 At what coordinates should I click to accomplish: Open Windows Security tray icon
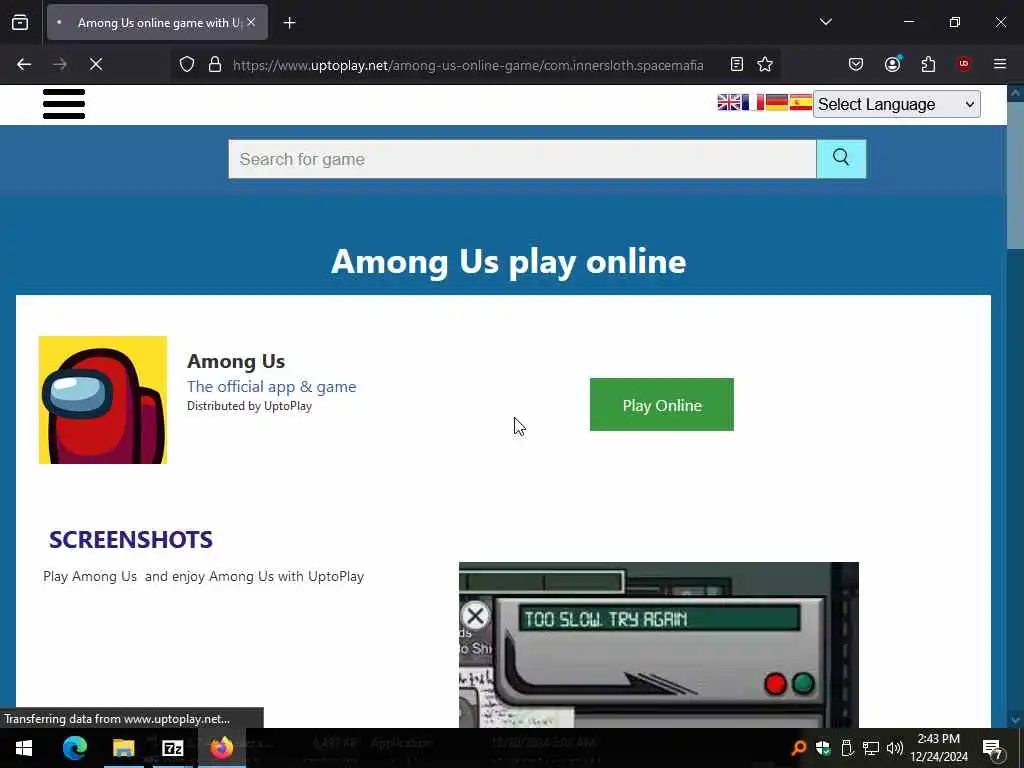[x=823, y=748]
